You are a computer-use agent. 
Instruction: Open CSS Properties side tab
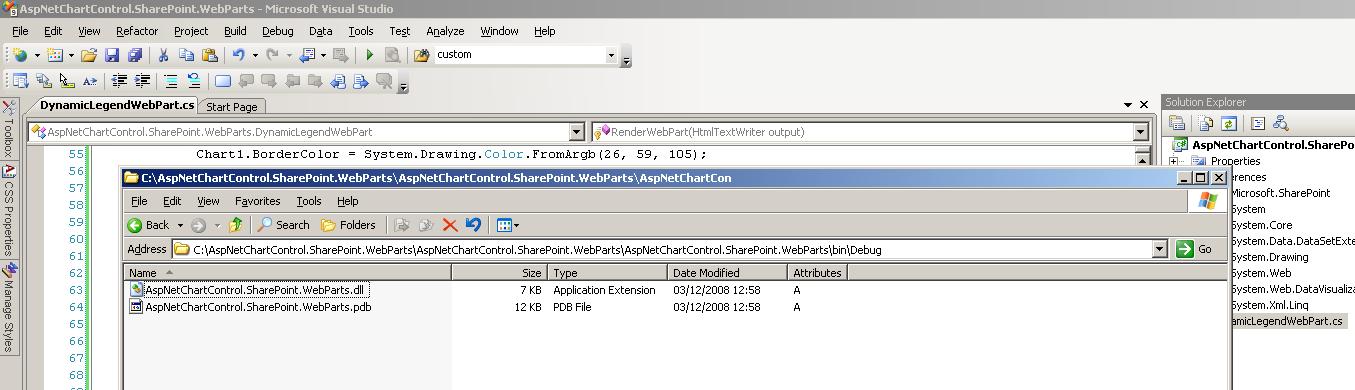point(9,210)
